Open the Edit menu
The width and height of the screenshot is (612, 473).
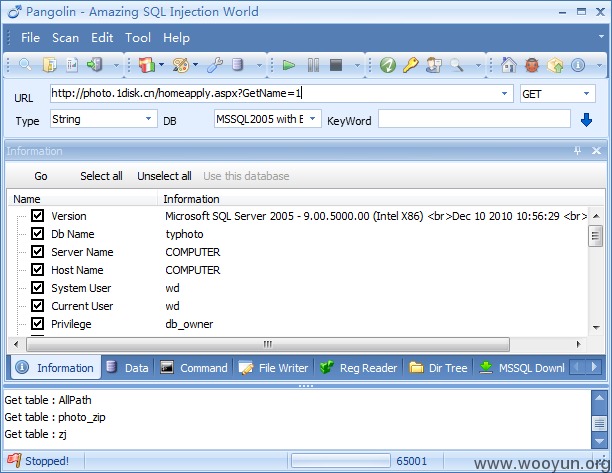(x=102, y=38)
